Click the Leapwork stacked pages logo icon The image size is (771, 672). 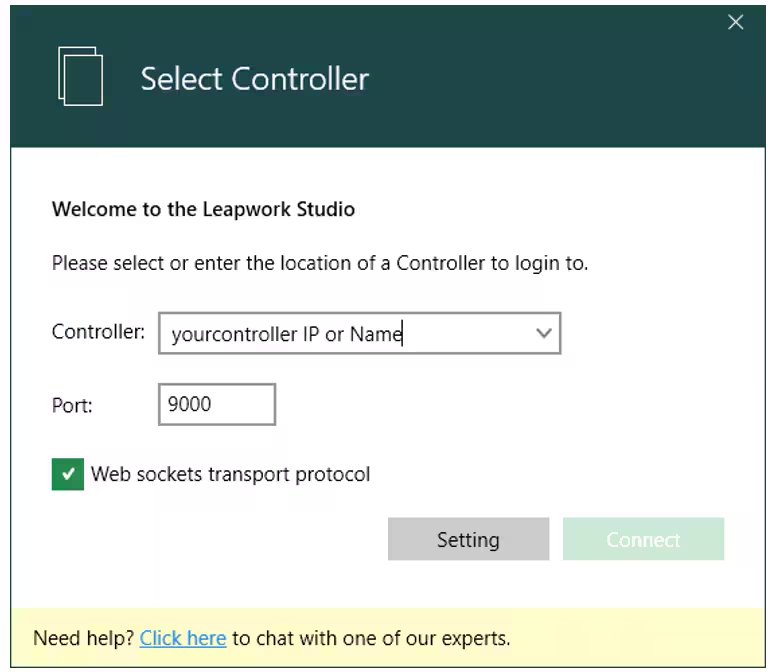81,76
